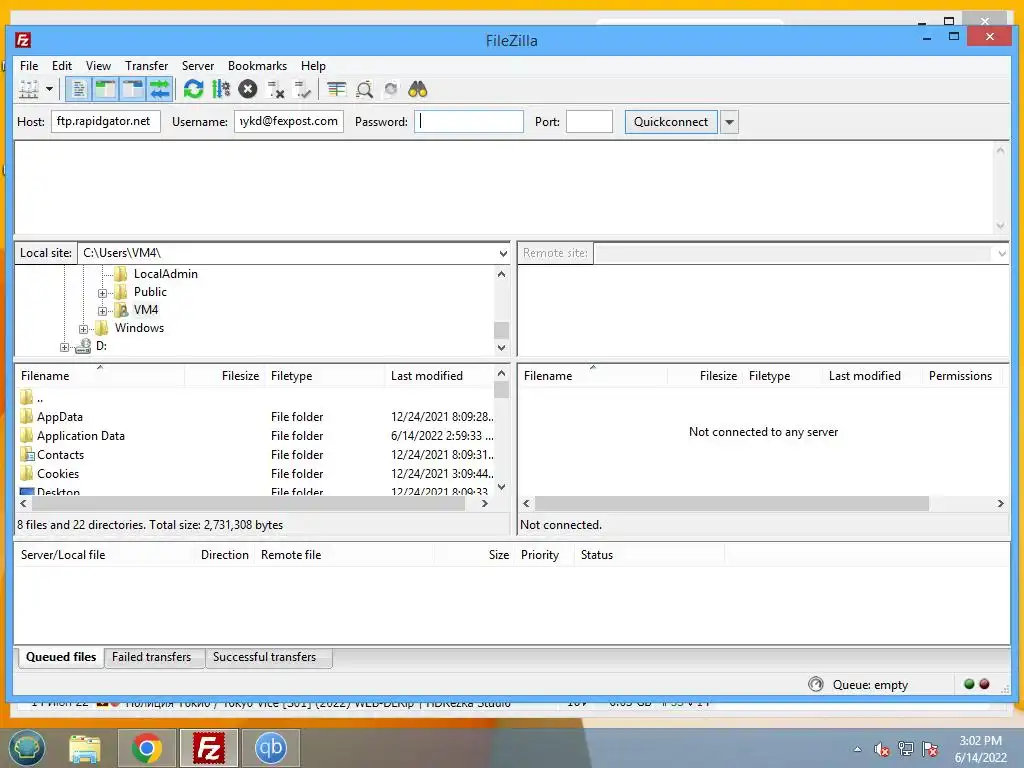Viewport: 1024px width, 768px height.
Task: Select the Windows folder in tree
Action: [139, 328]
